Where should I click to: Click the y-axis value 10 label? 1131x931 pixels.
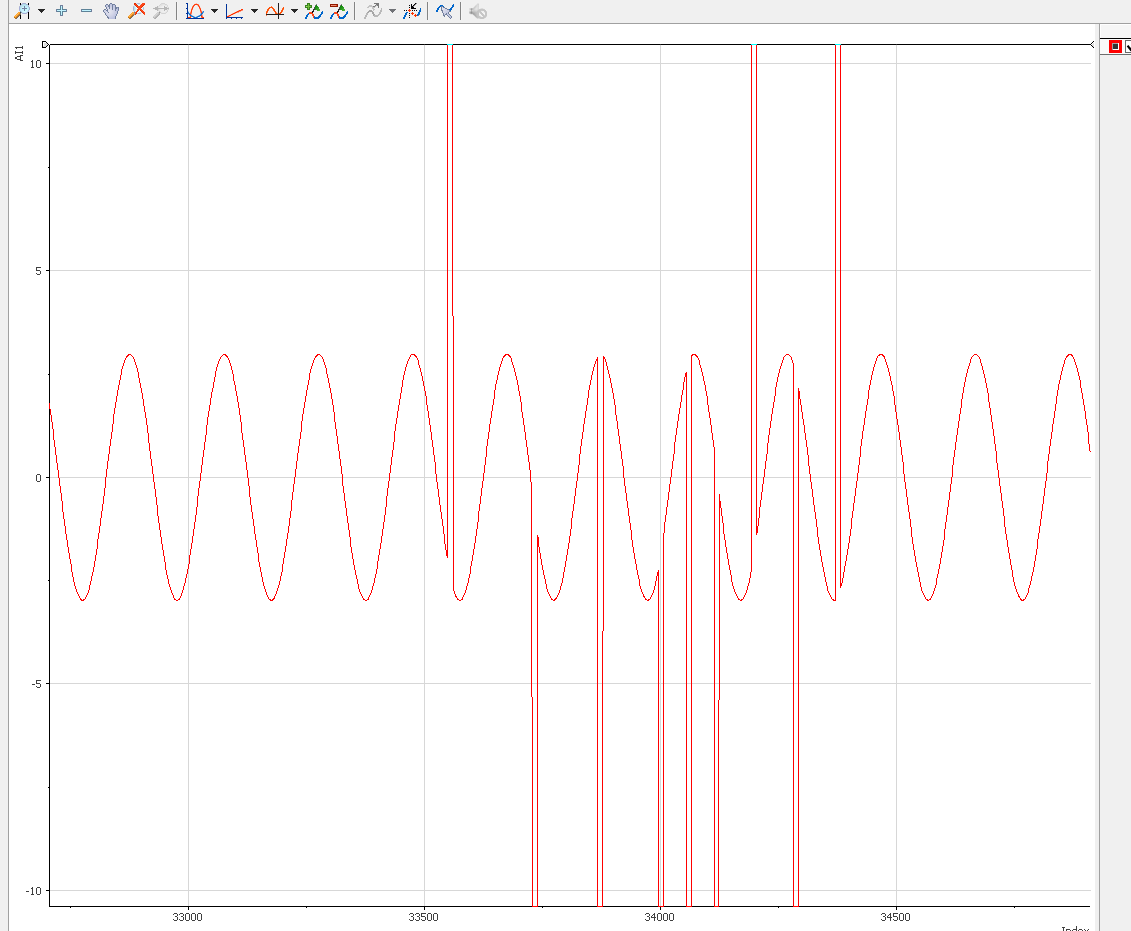36,64
